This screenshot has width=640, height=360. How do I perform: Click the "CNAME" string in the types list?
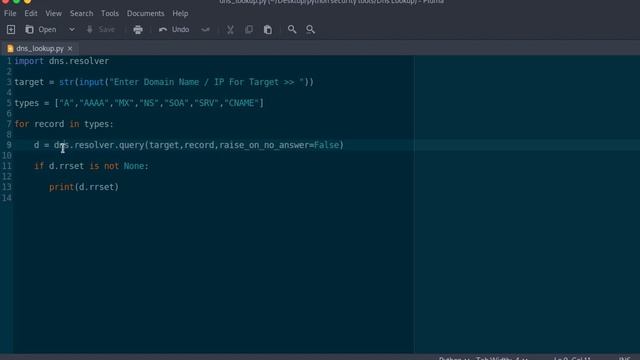click(x=241, y=103)
